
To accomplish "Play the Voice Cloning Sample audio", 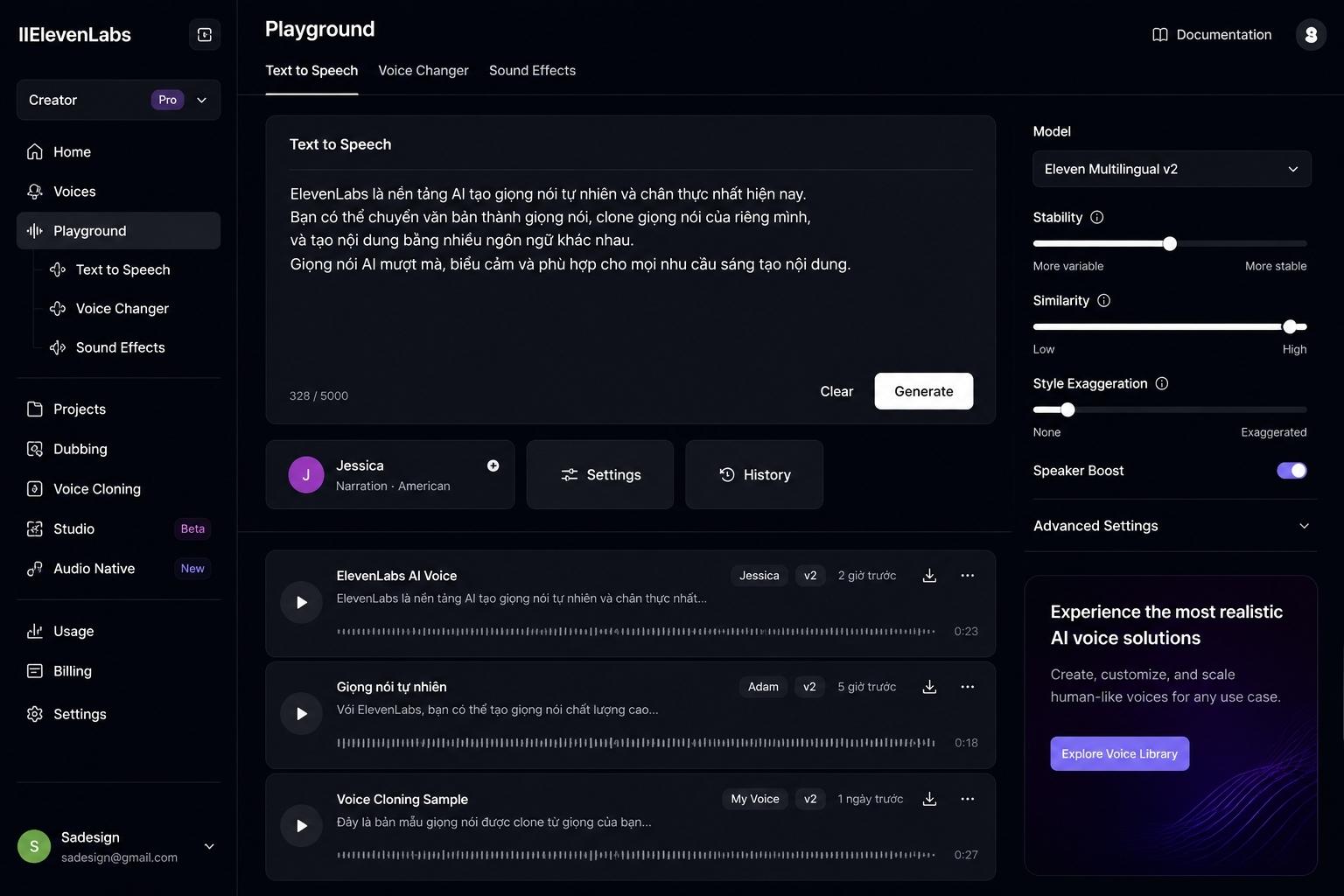I will coord(301,826).
